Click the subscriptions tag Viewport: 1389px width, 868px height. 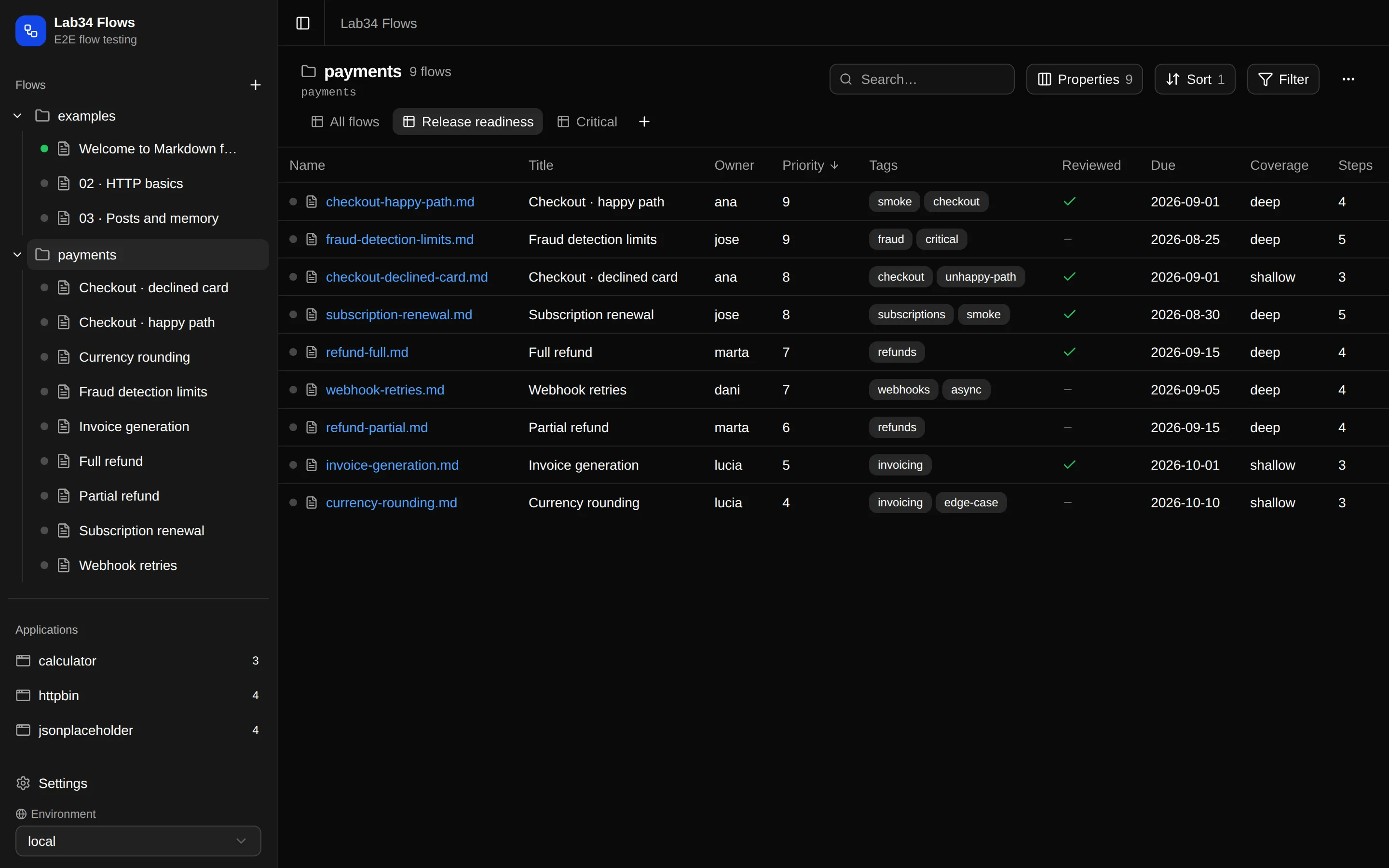click(911, 314)
